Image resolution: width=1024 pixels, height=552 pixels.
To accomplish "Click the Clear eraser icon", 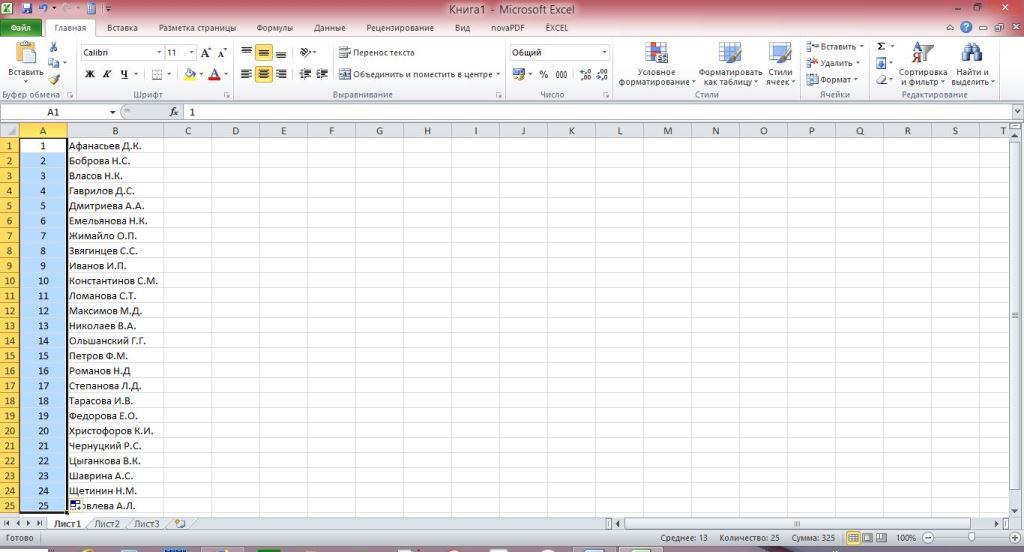I will pyautogui.click(x=882, y=79).
